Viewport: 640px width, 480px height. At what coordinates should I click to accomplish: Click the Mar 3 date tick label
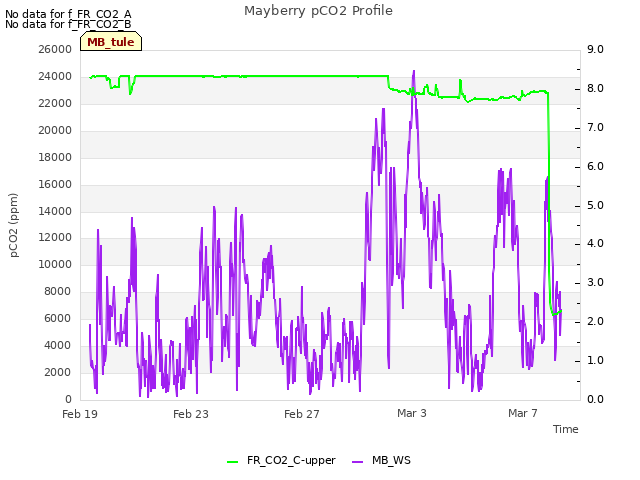pos(412,413)
